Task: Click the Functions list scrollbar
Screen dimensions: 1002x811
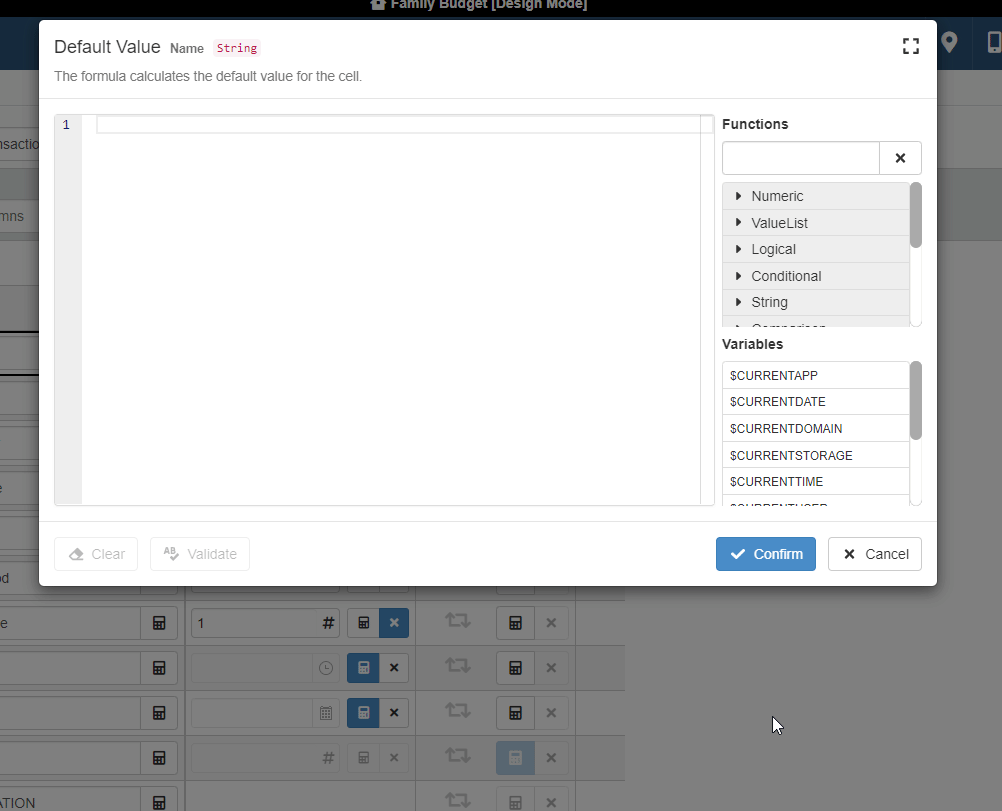Action: click(x=915, y=215)
